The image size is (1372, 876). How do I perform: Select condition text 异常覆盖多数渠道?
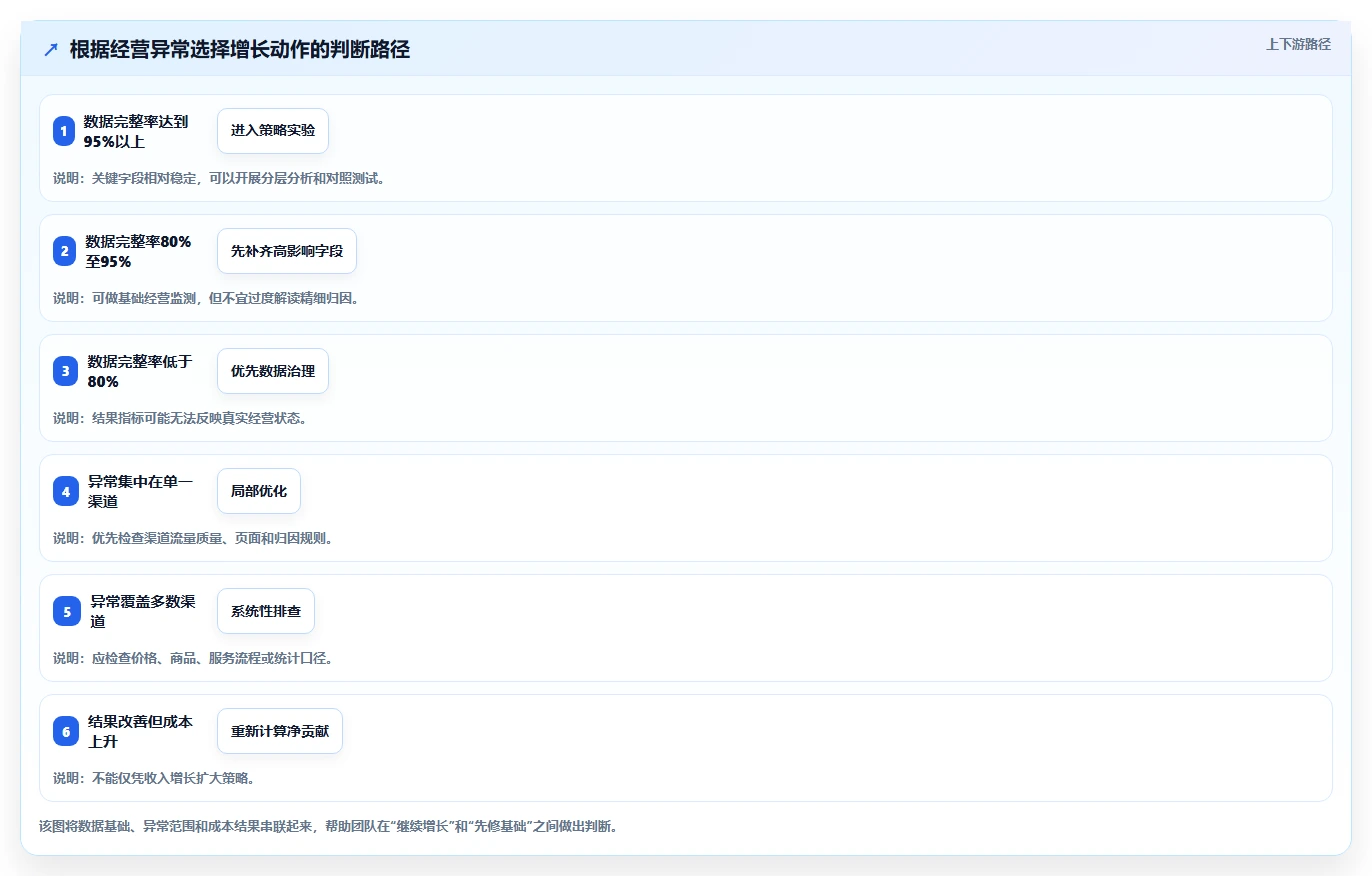pos(143,611)
